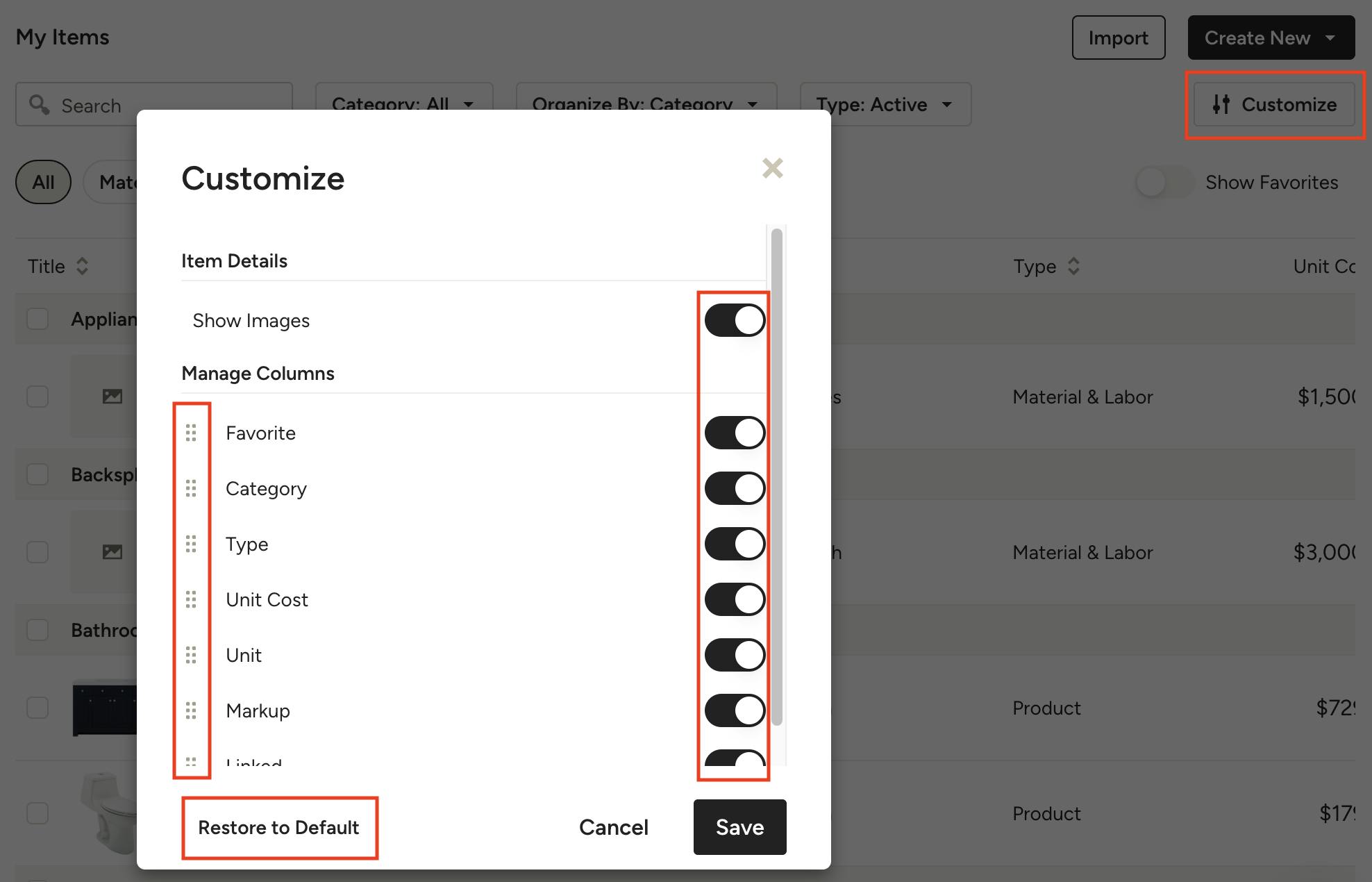Open the Category: All filter dropdown
The width and height of the screenshot is (1372, 882).
point(404,104)
